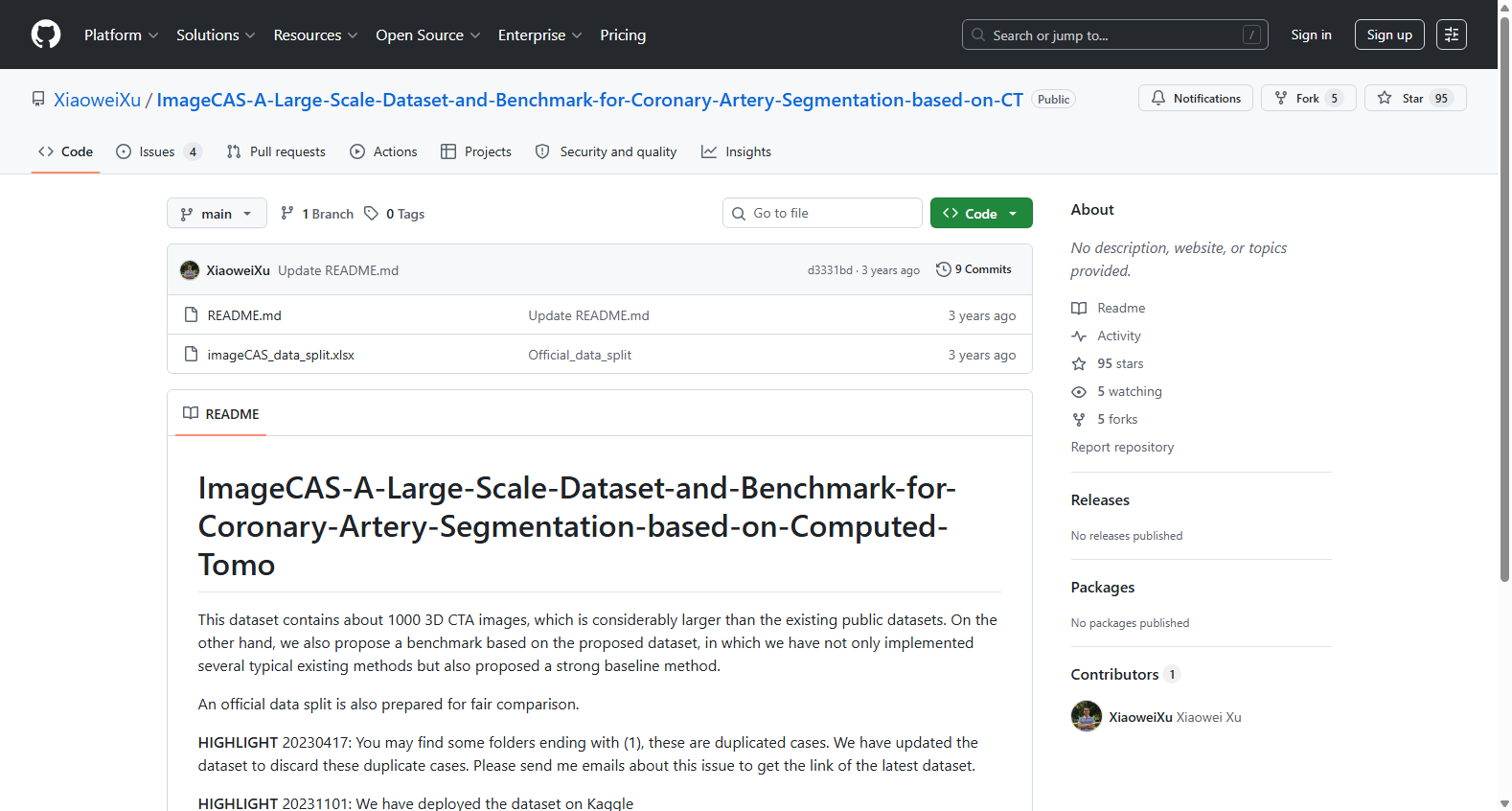Click the slash shortcut hint in search

pos(1251,35)
